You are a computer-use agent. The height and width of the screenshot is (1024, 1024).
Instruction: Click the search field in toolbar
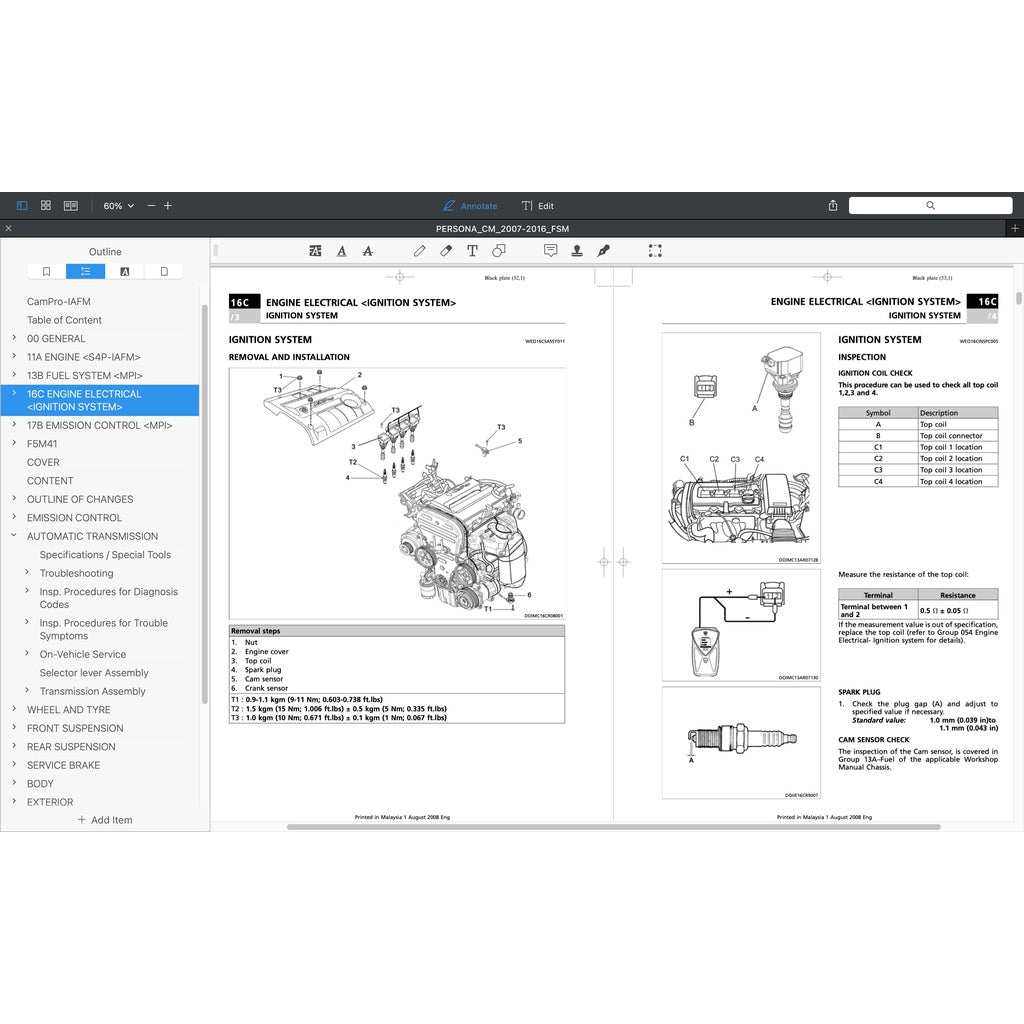pyautogui.click(x=930, y=205)
